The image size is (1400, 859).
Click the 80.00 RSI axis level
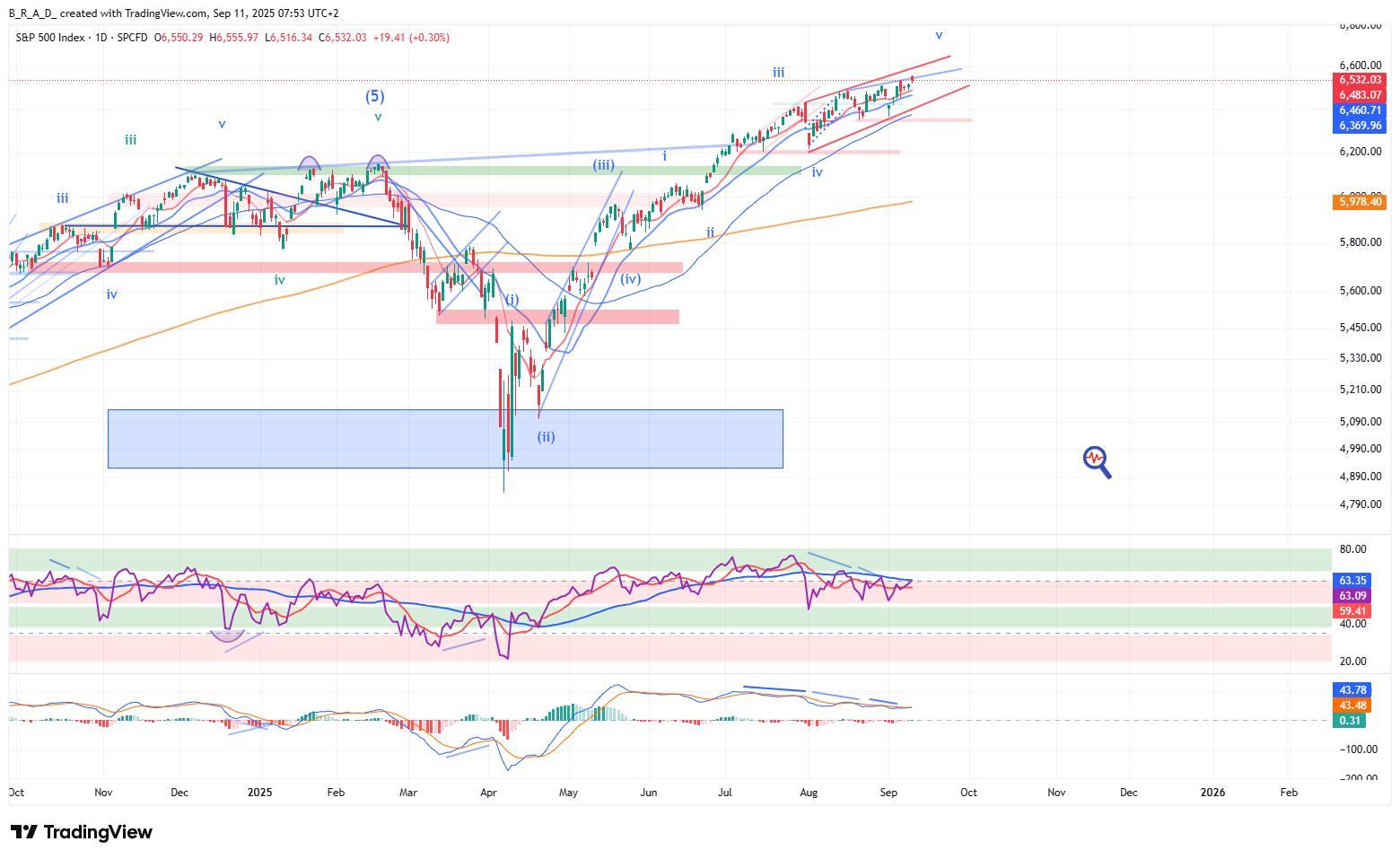coord(1352,549)
